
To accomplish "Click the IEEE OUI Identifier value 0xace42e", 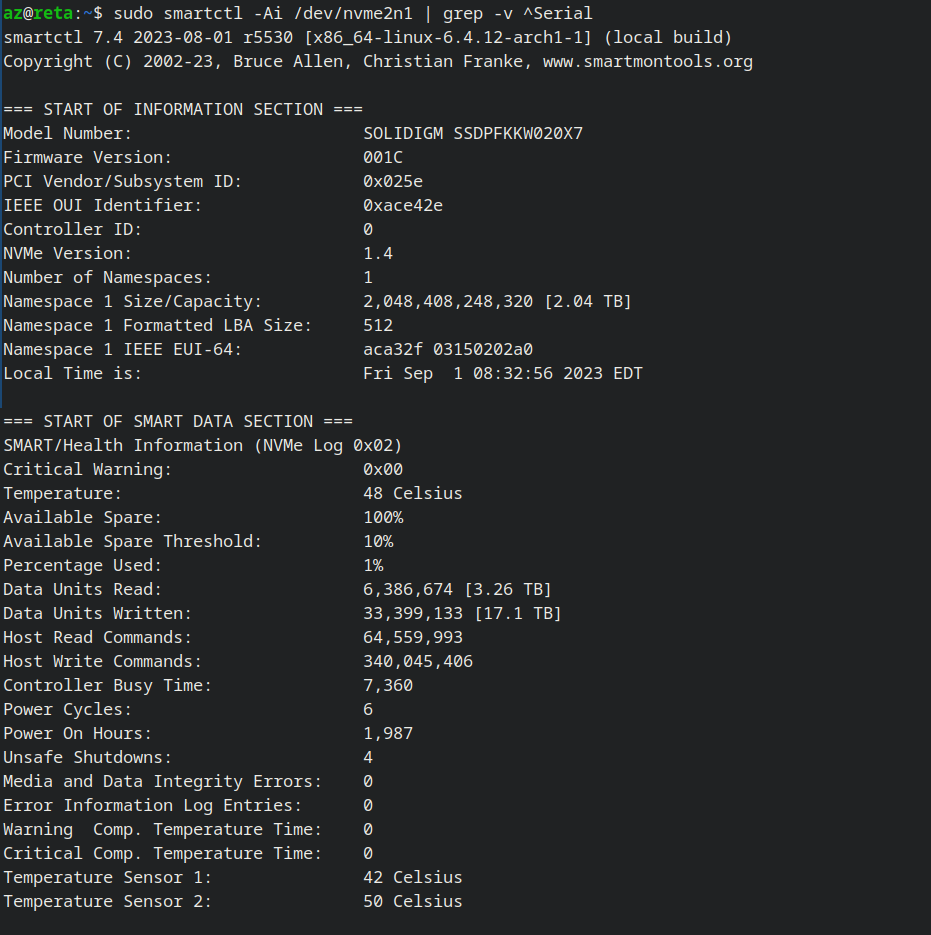I will [403, 205].
